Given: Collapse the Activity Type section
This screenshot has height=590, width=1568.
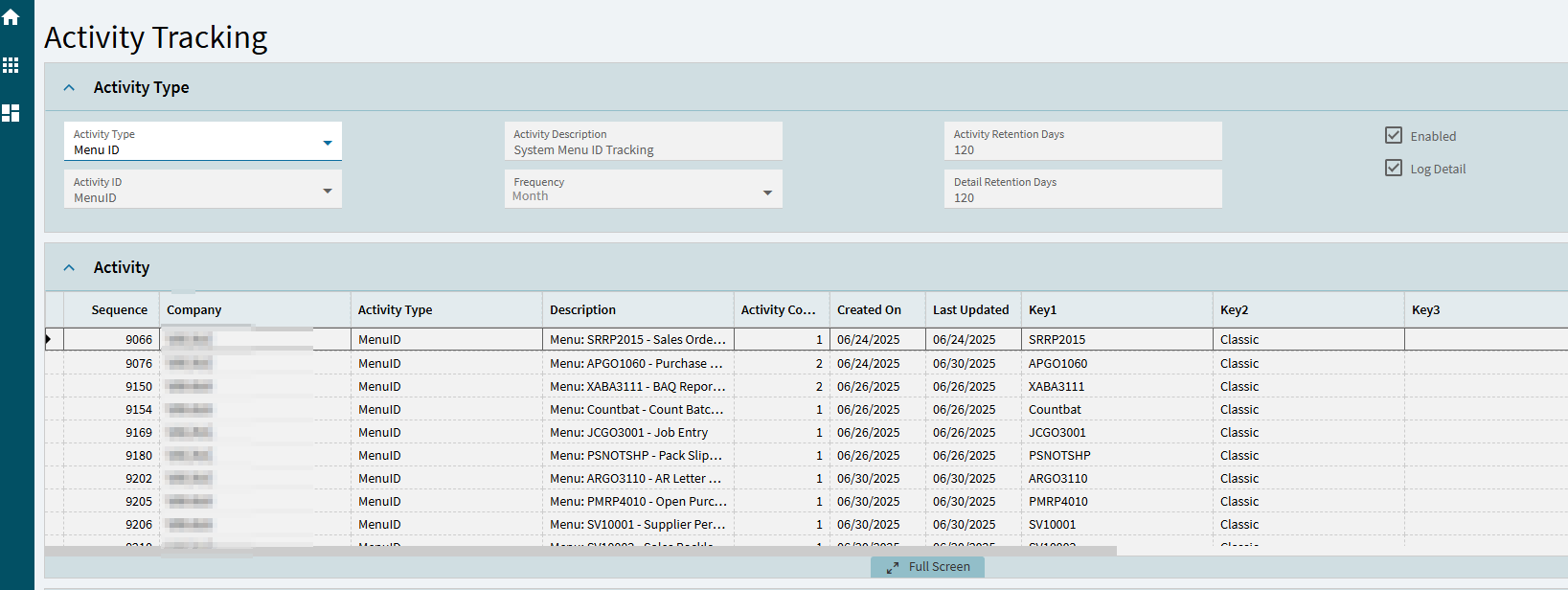Looking at the screenshot, I should pos(69,88).
